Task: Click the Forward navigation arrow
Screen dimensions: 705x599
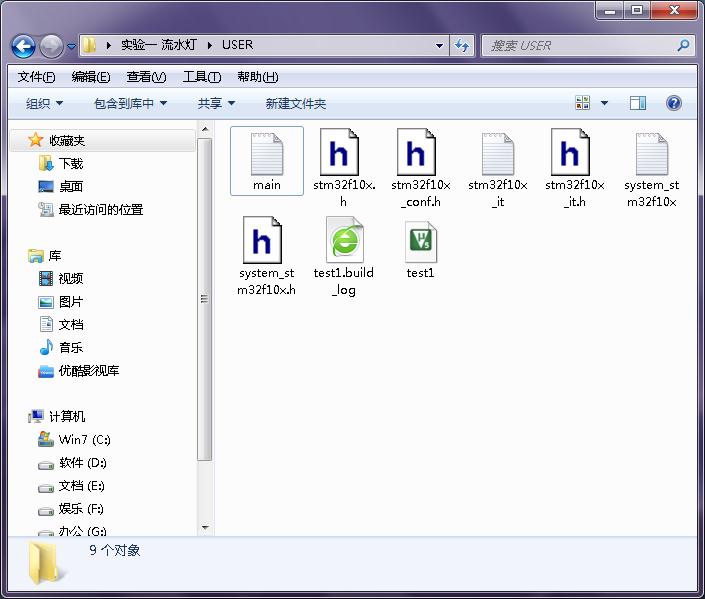Action: (51, 46)
